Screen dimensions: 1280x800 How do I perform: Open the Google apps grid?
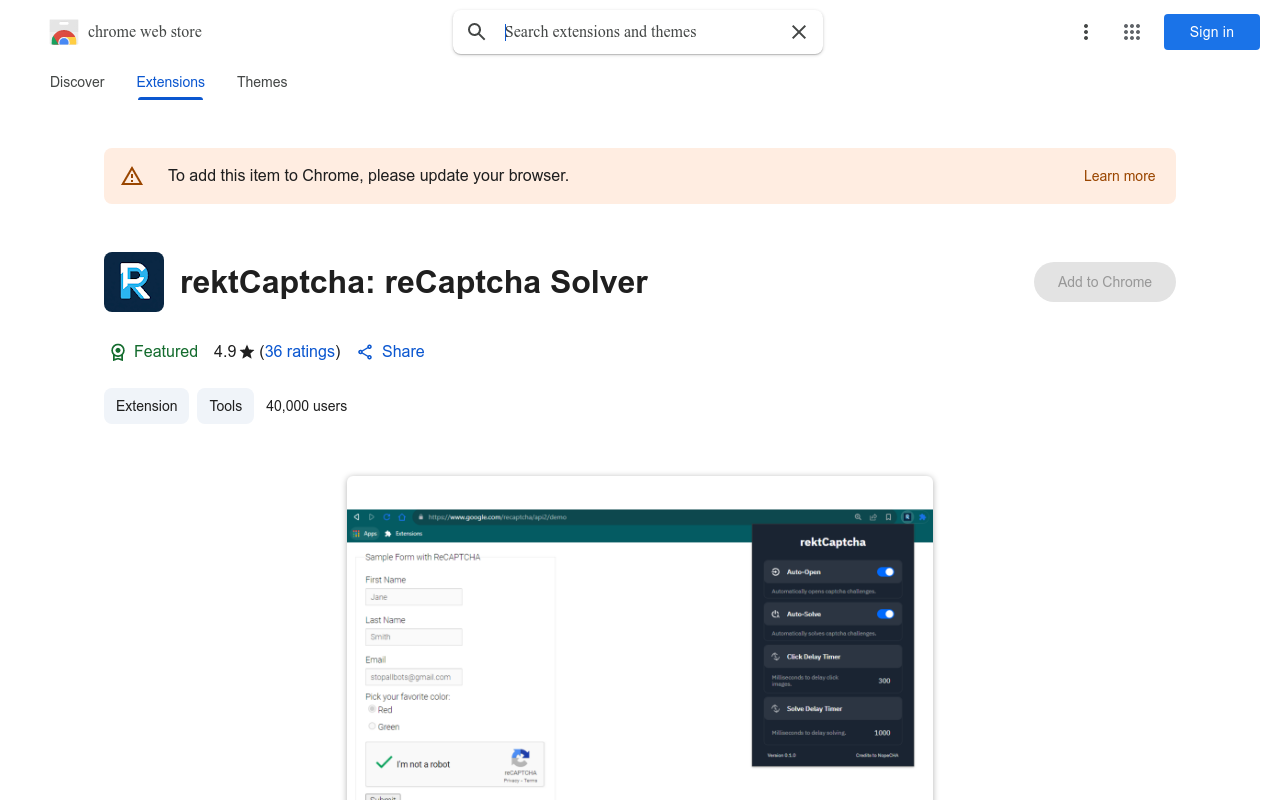1132,32
